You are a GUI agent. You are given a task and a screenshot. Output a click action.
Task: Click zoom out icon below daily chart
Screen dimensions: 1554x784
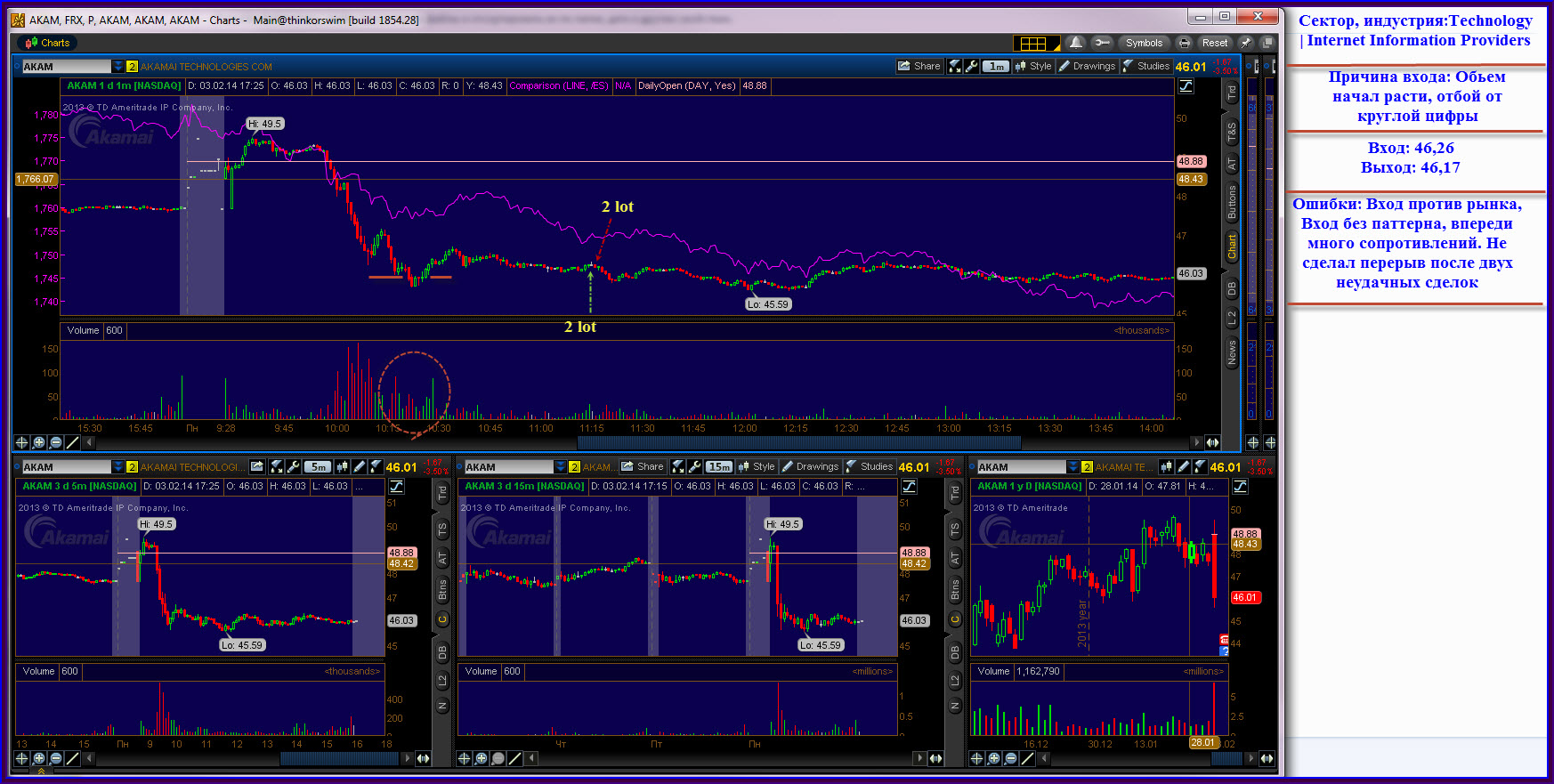tap(1011, 758)
